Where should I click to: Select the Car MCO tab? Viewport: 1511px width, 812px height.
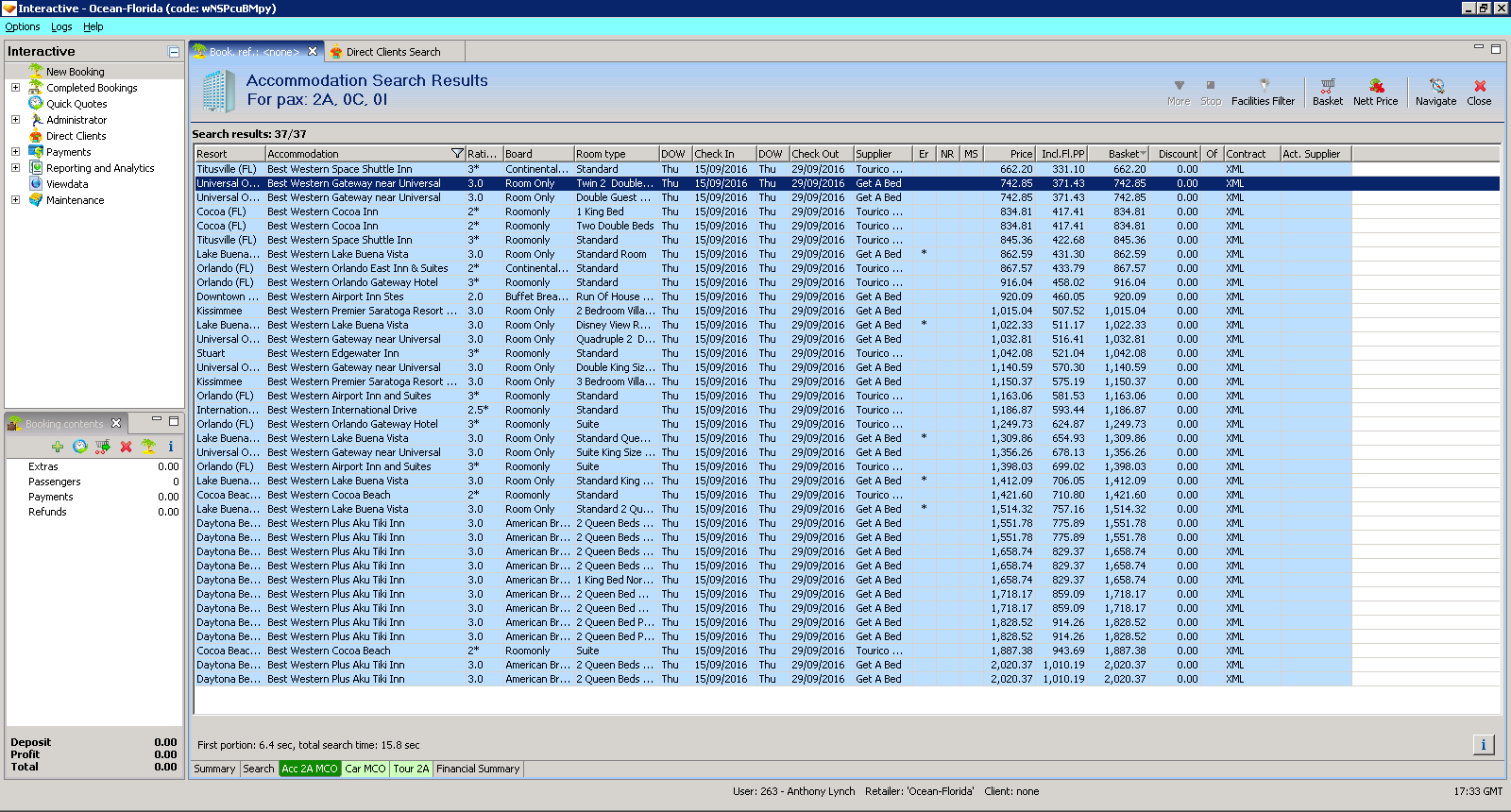pos(365,769)
